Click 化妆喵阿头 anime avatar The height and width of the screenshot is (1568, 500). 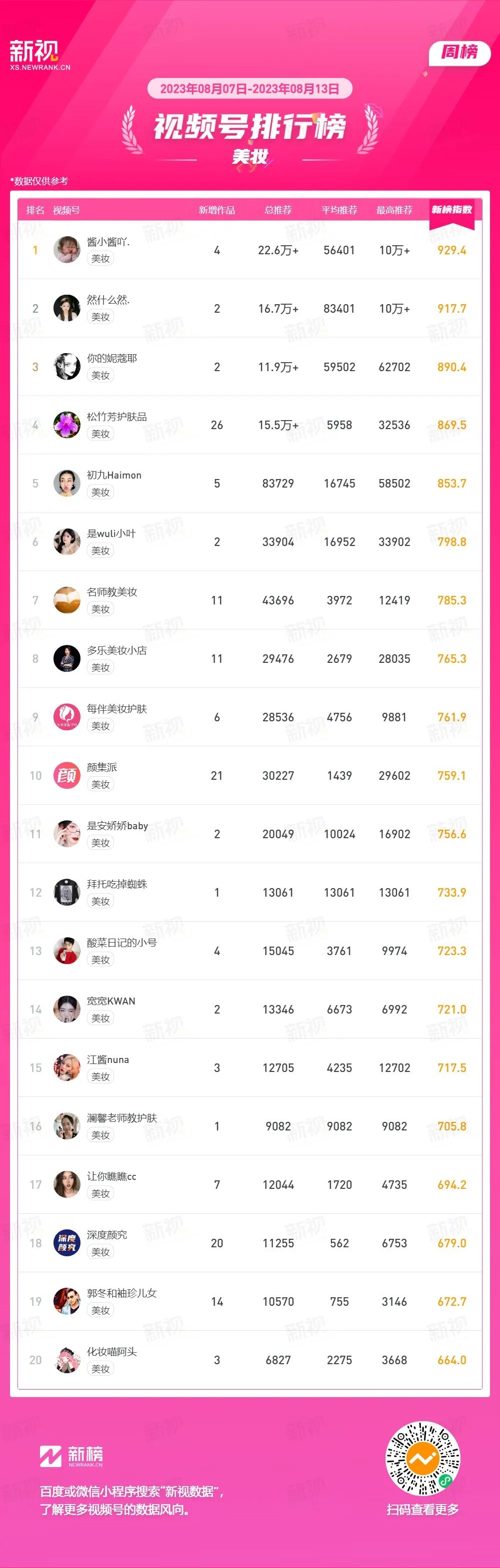[67, 1360]
